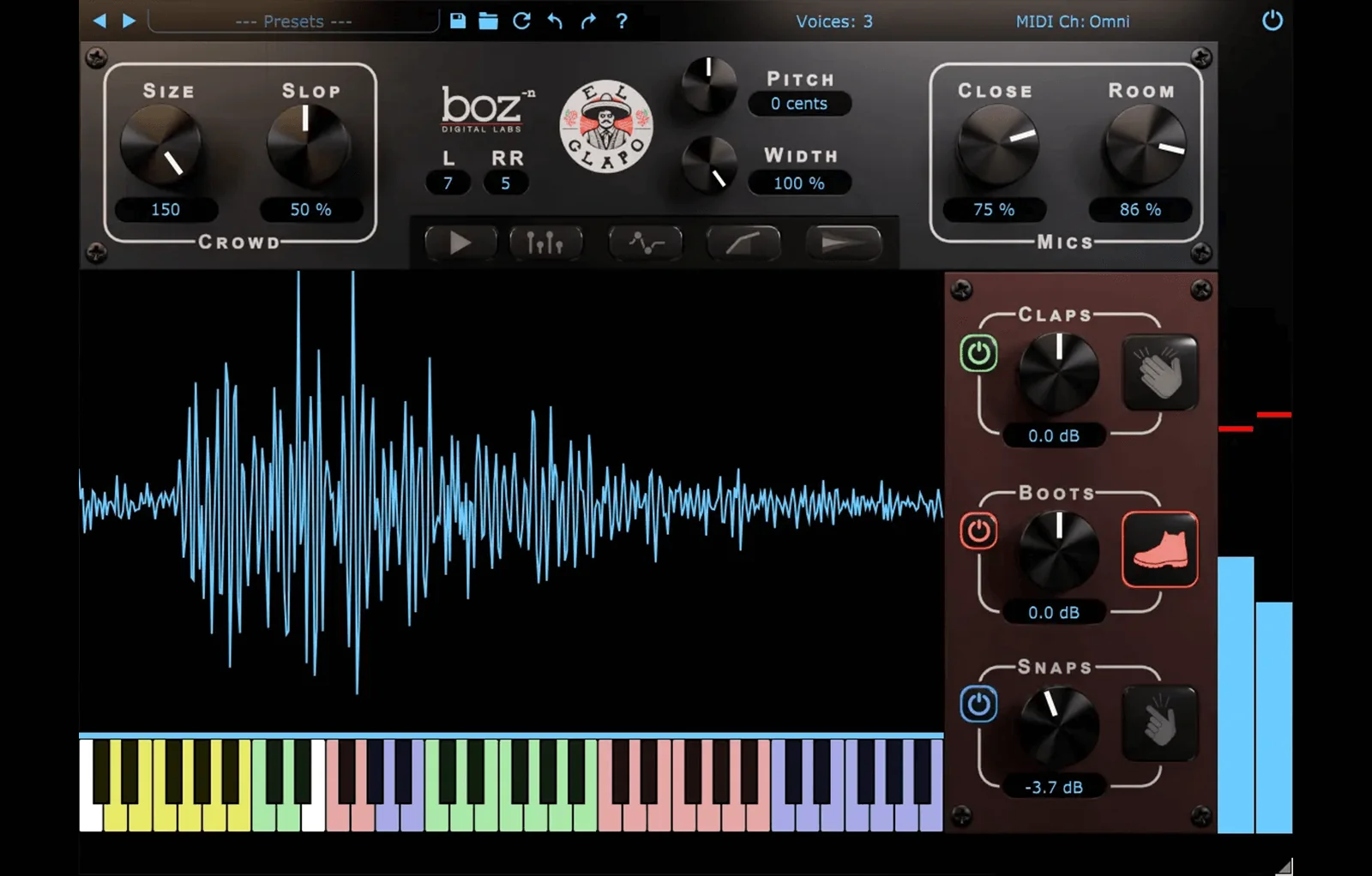Image resolution: width=1372 pixels, height=876 pixels.
Task: Disable the red Boots power button
Action: [x=978, y=531]
